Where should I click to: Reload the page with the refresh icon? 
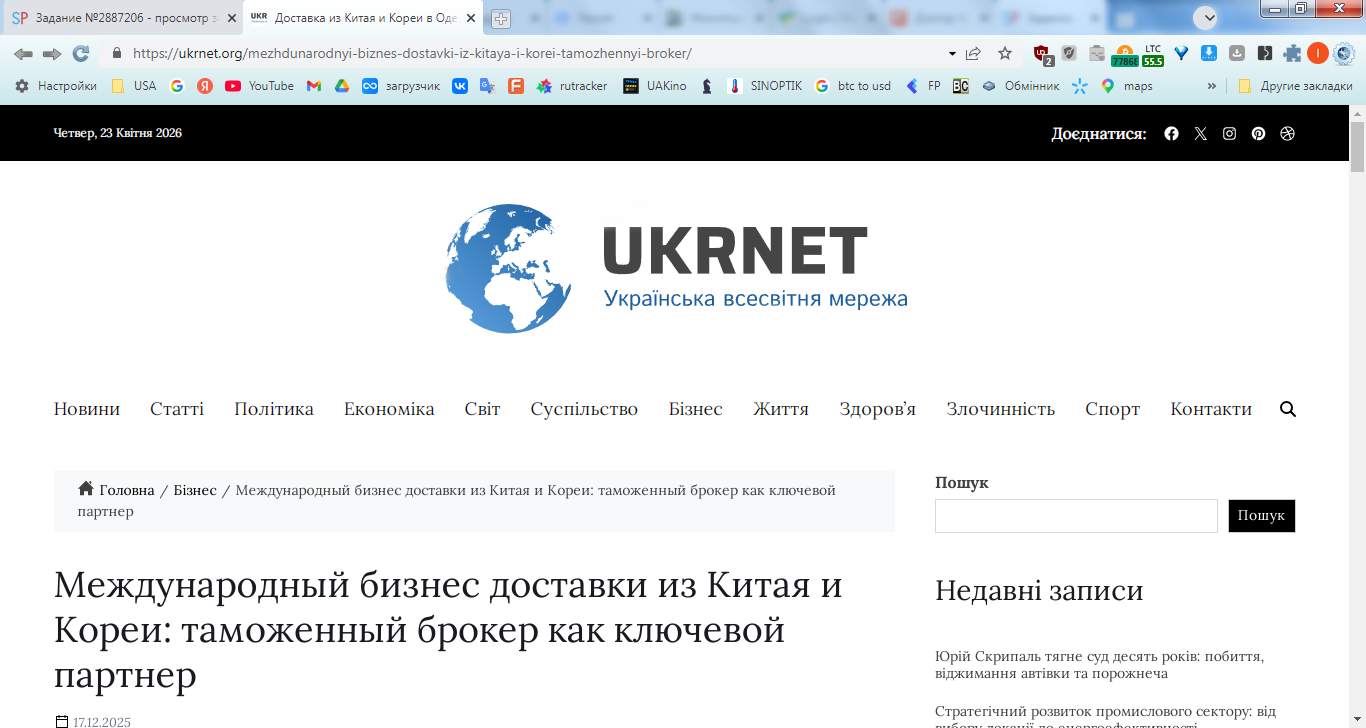click(x=81, y=53)
